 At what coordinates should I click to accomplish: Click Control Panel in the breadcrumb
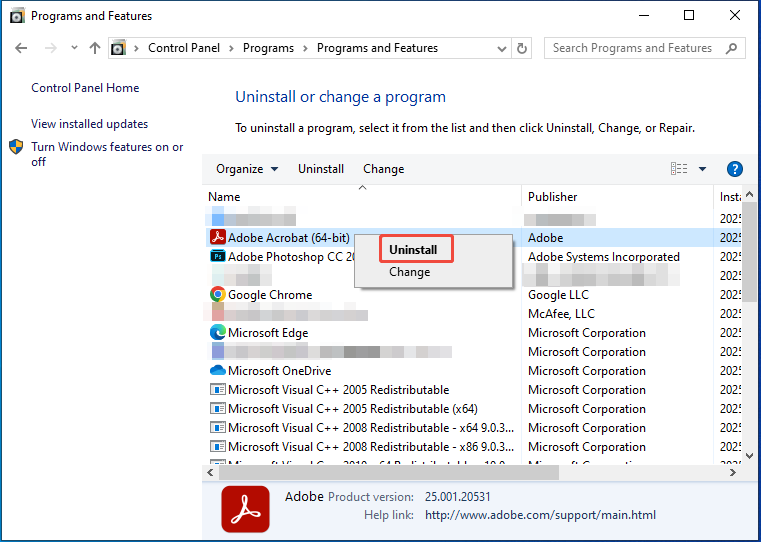point(184,48)
